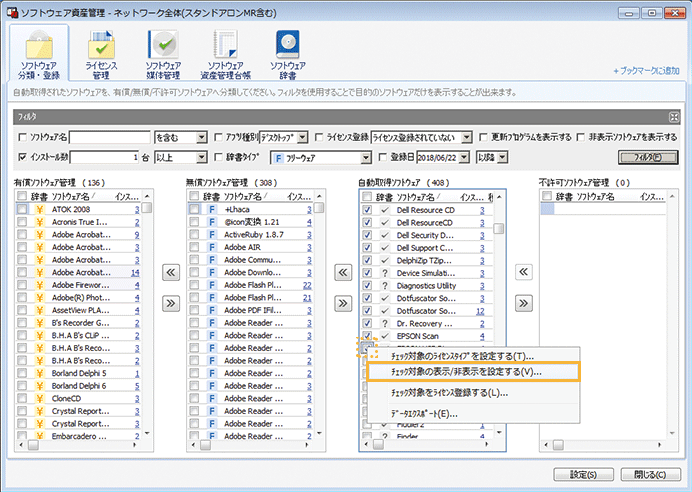Click check icon beside DelphiZip TZip...
This screenshot has height=492, width=692.
385,260
